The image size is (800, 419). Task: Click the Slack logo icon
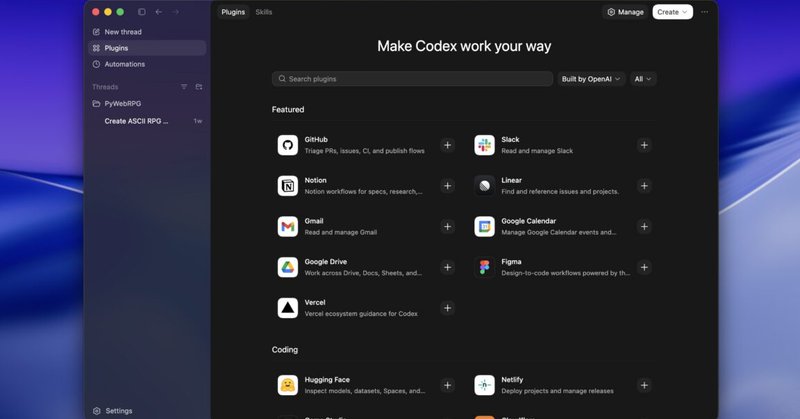pos(484,145)
